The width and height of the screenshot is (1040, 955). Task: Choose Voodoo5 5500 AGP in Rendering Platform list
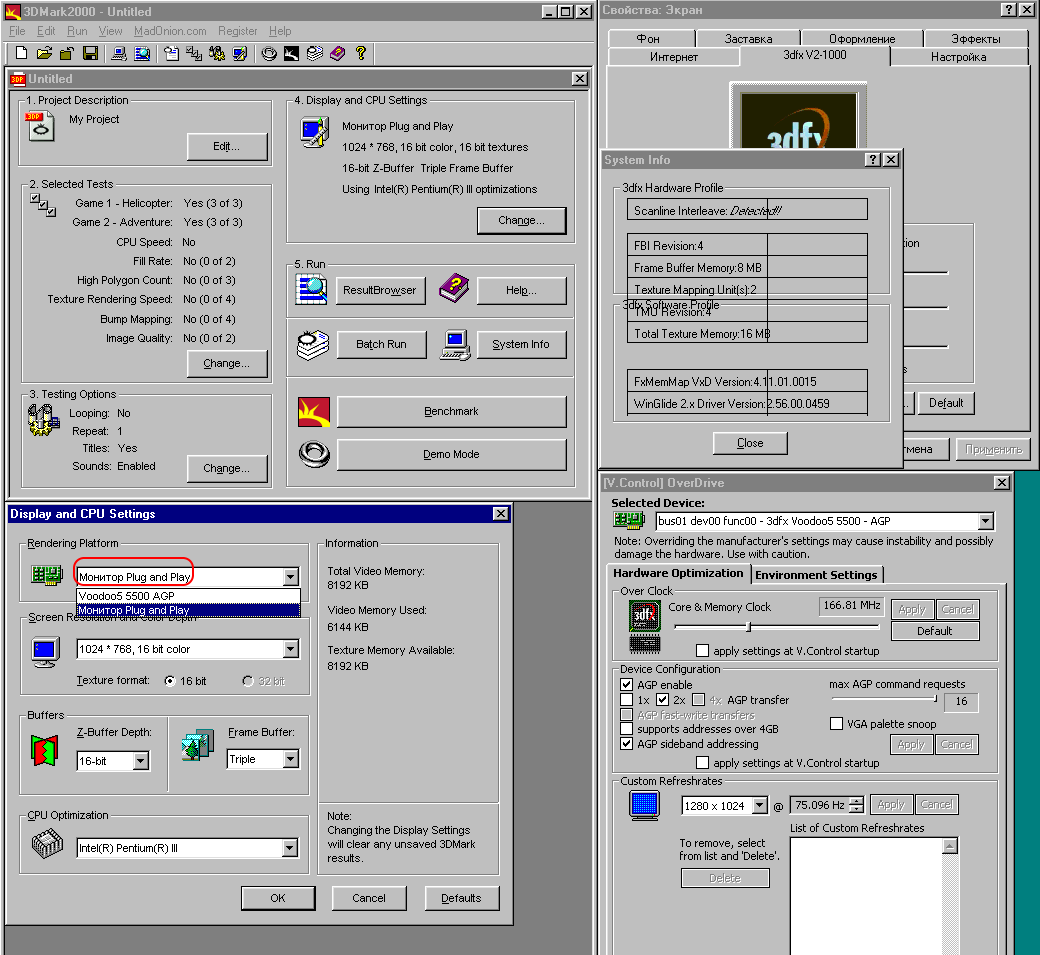point(188,596)
